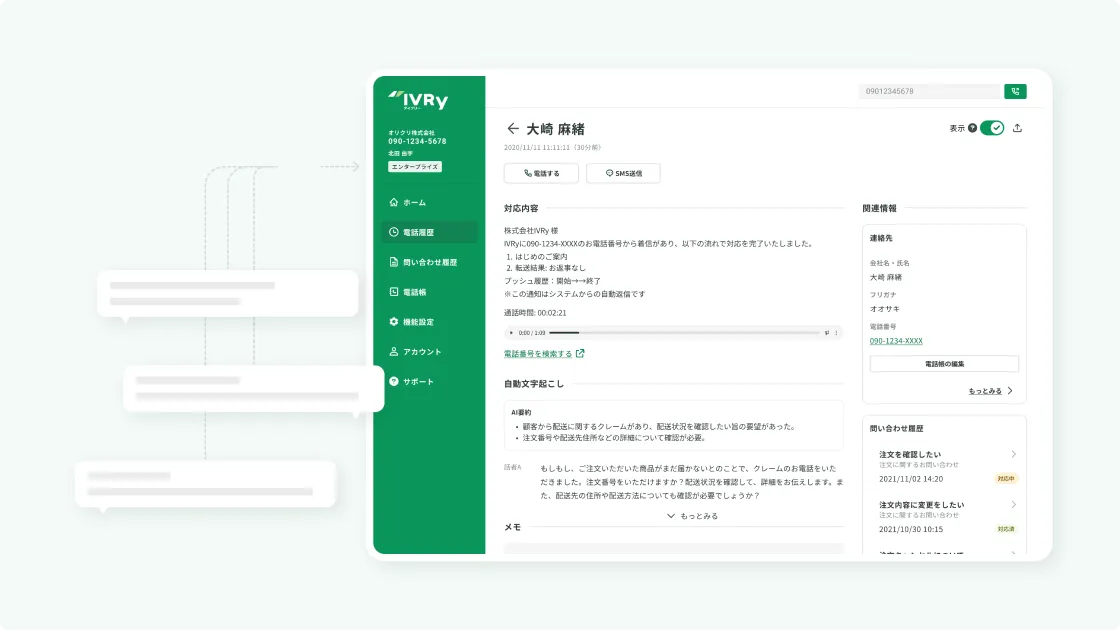The height and width of the screenshot is (631, 1120).
Task: Open the audio player's three-dot options menu
Action: pos(836,332)
